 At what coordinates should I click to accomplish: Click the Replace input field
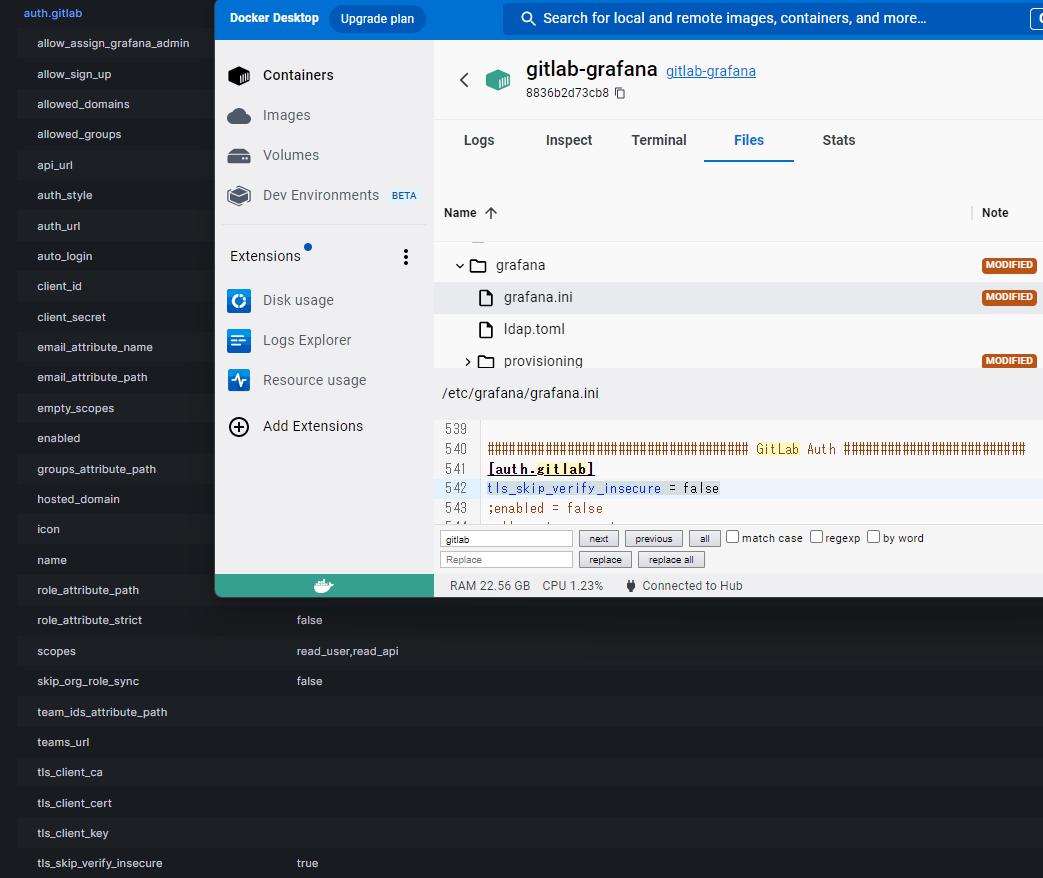point(506,559)
